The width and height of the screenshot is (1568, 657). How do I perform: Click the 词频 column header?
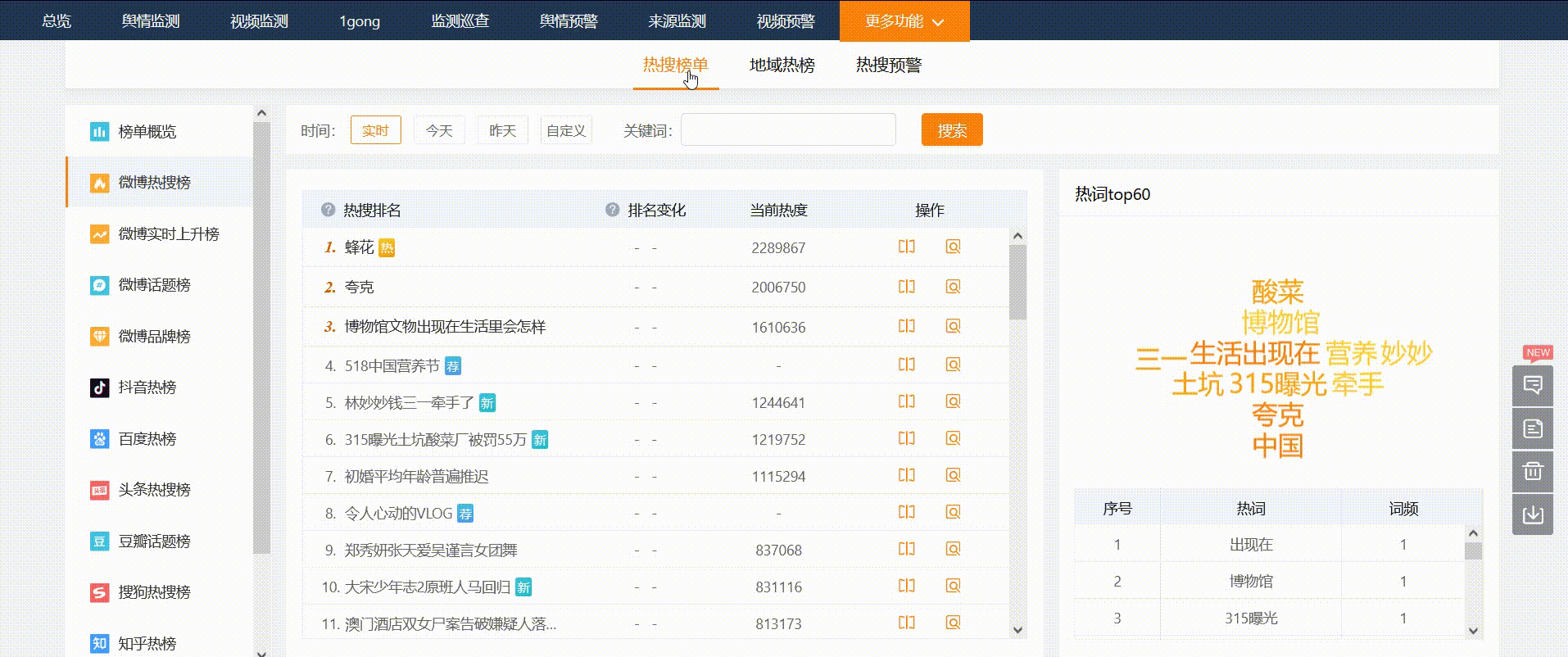coord(1403,509)
